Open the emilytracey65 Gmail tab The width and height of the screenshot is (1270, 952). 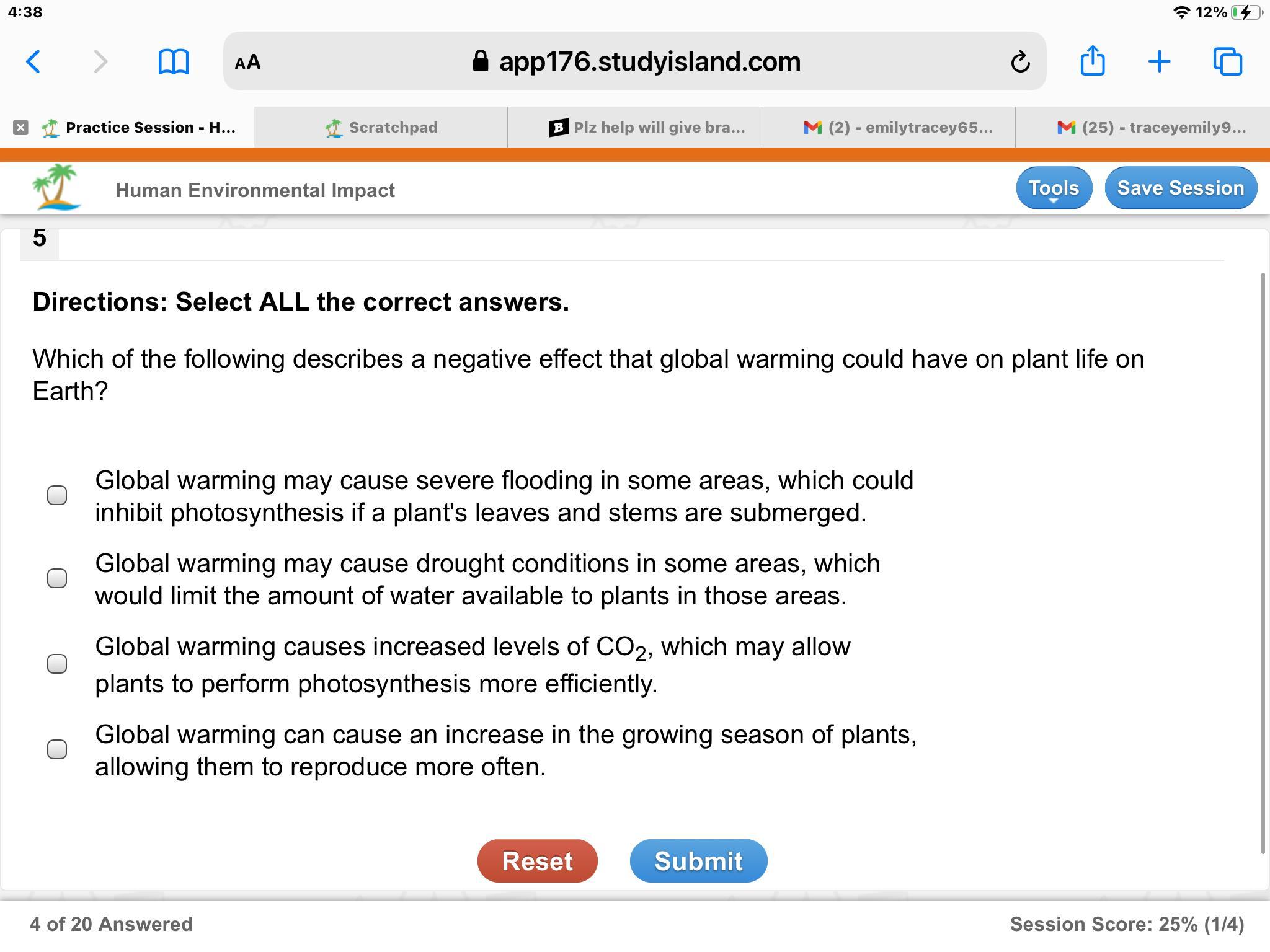[898, 128]
